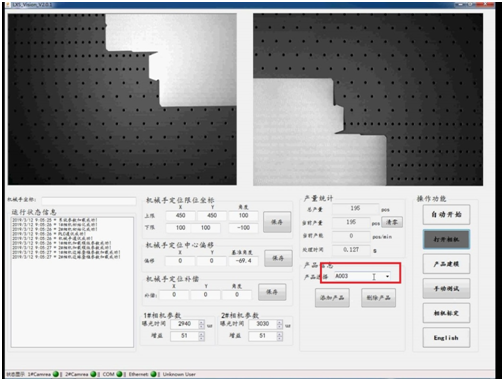The height and width of the screenshot is (381, 504).
Task: Switch interface language with English button
Action: click(x=446, y=338)
